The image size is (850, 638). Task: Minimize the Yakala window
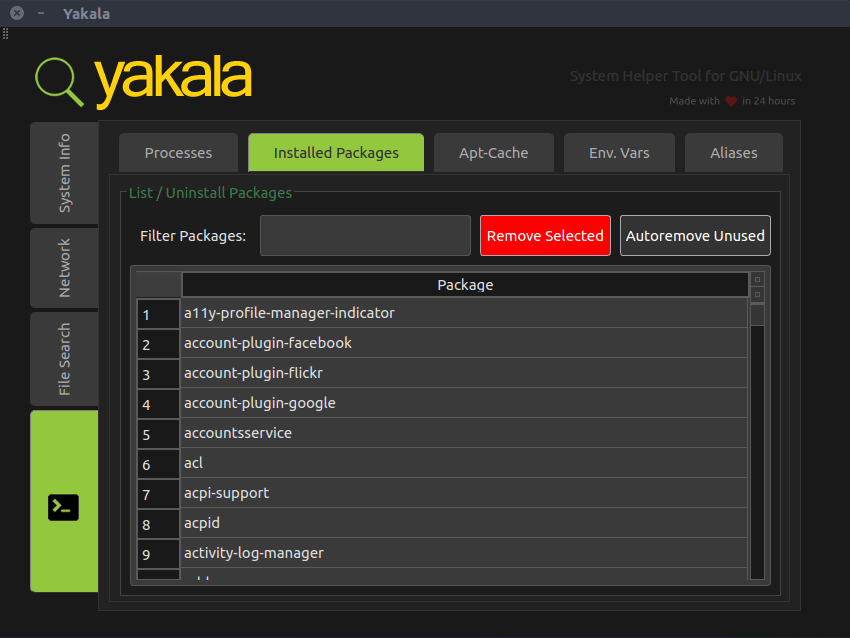coord(41,13)
